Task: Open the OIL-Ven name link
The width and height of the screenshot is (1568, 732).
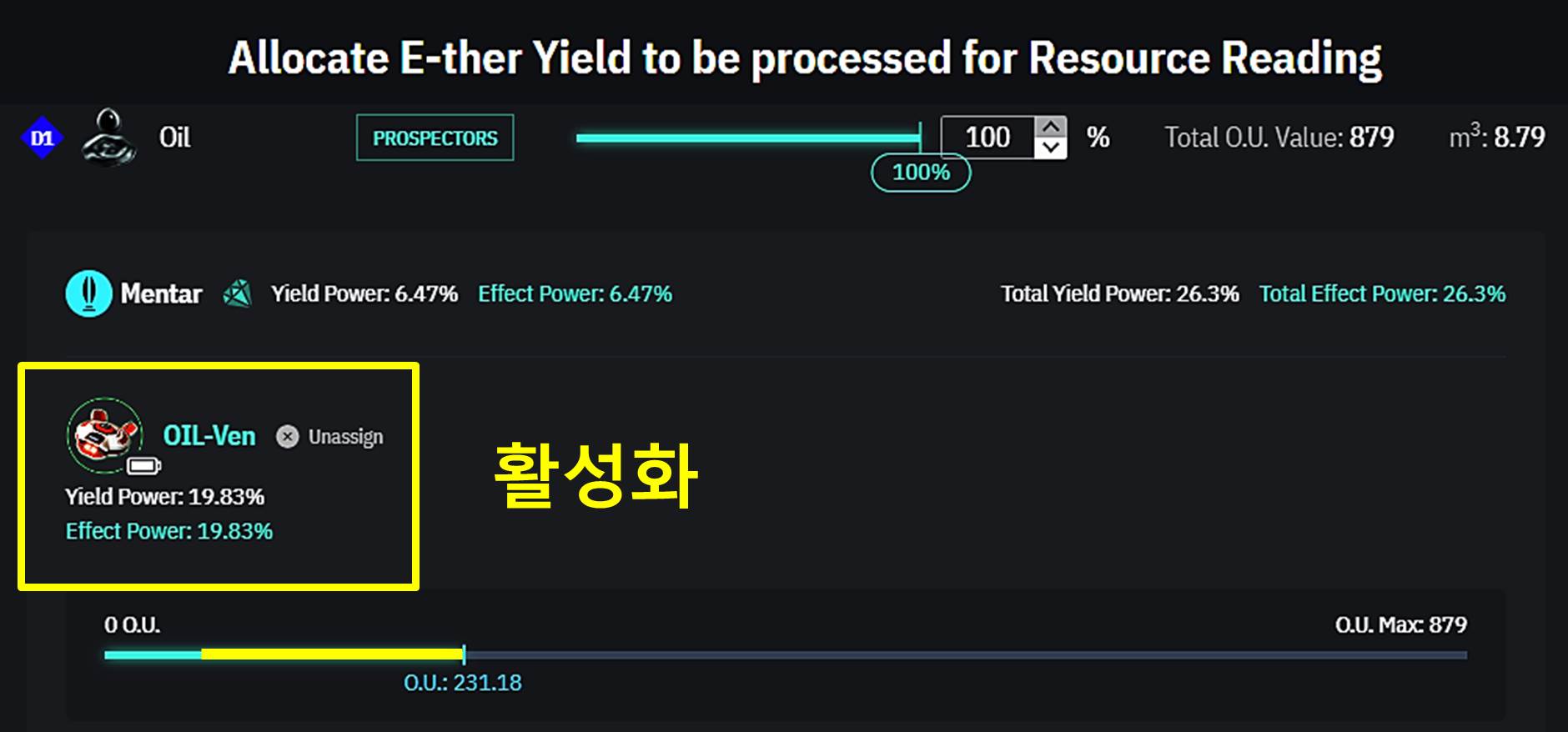Action: click(209, 436)
